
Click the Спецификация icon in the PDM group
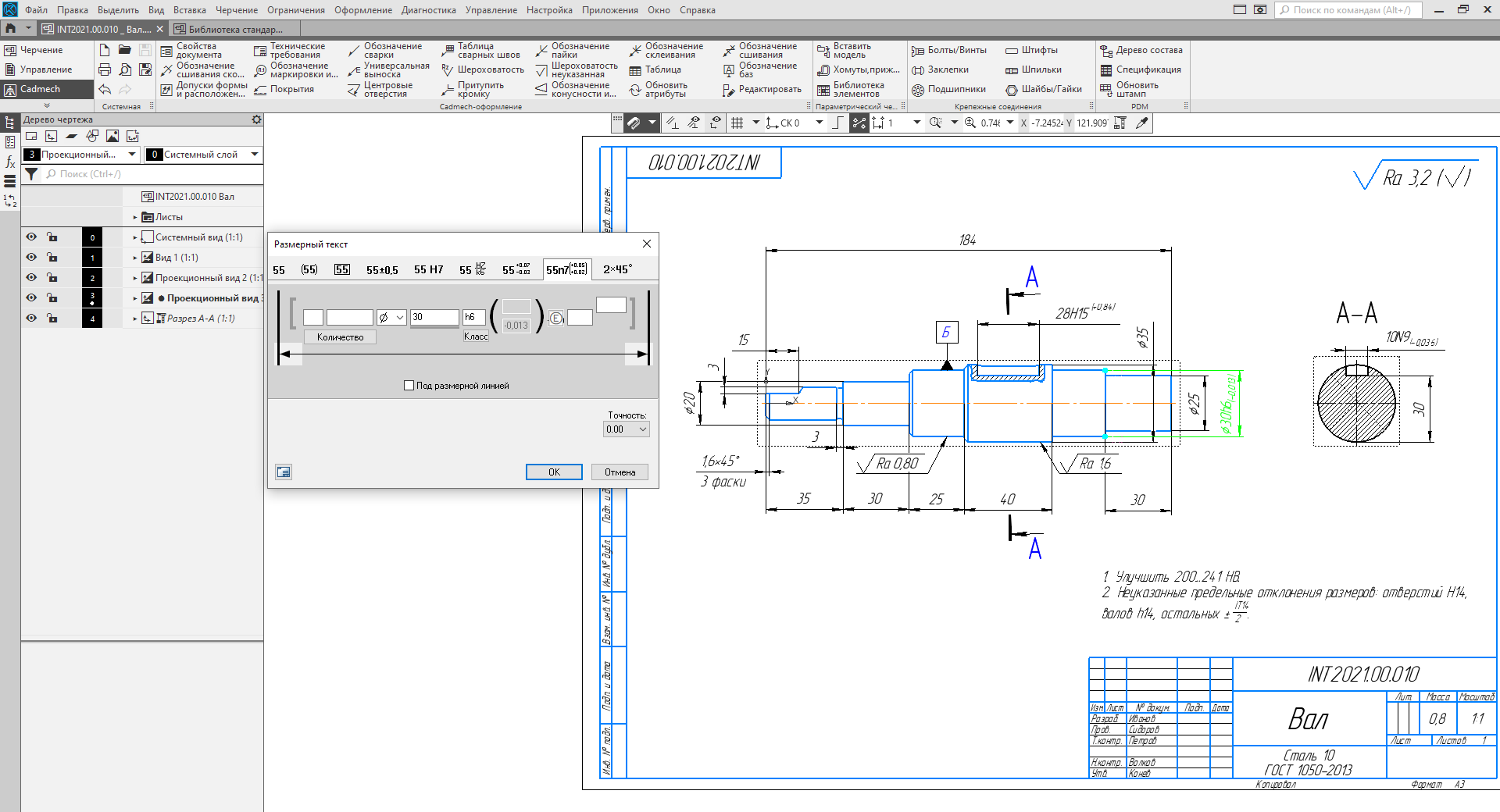[x=1106, y=70]
